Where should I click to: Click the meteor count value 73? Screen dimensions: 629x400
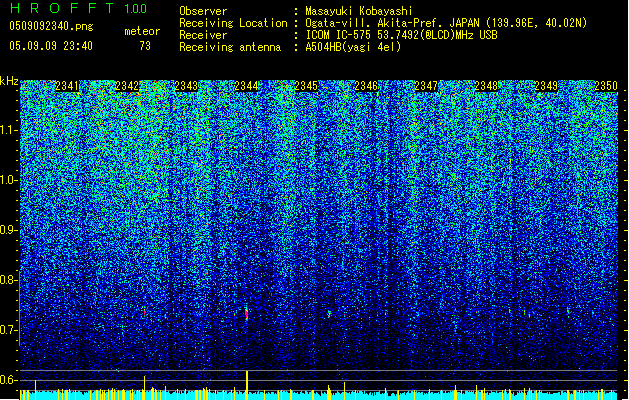coord(145,46)
